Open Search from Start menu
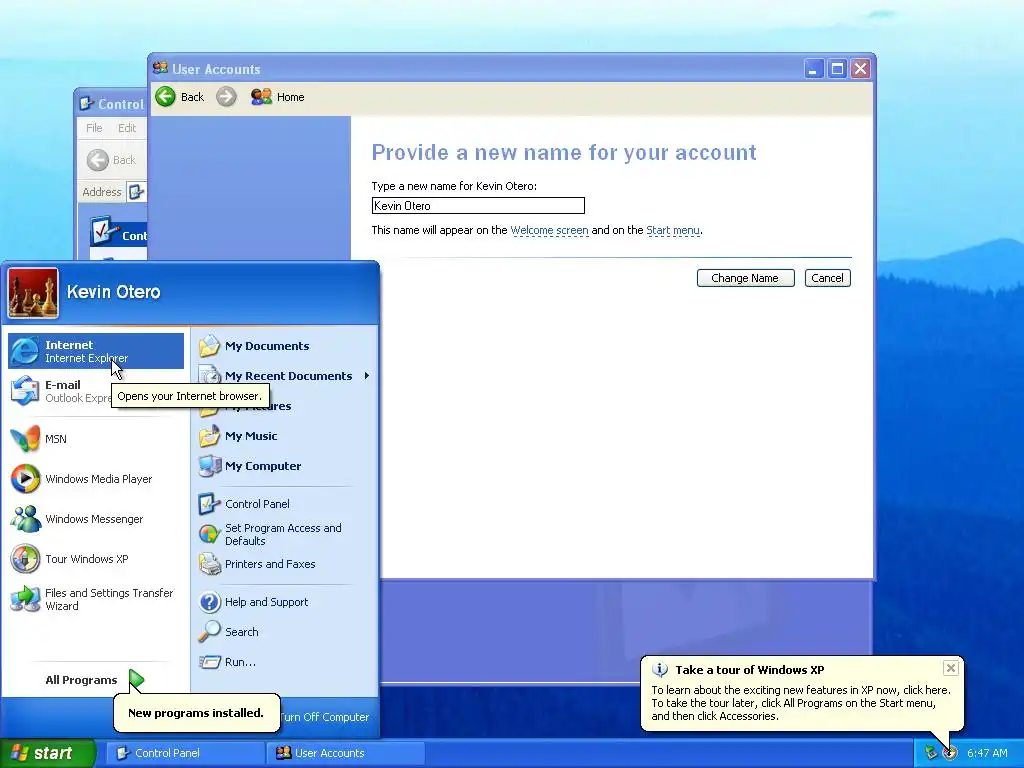This screenshot has height=768, width=1024. point(285,632)
